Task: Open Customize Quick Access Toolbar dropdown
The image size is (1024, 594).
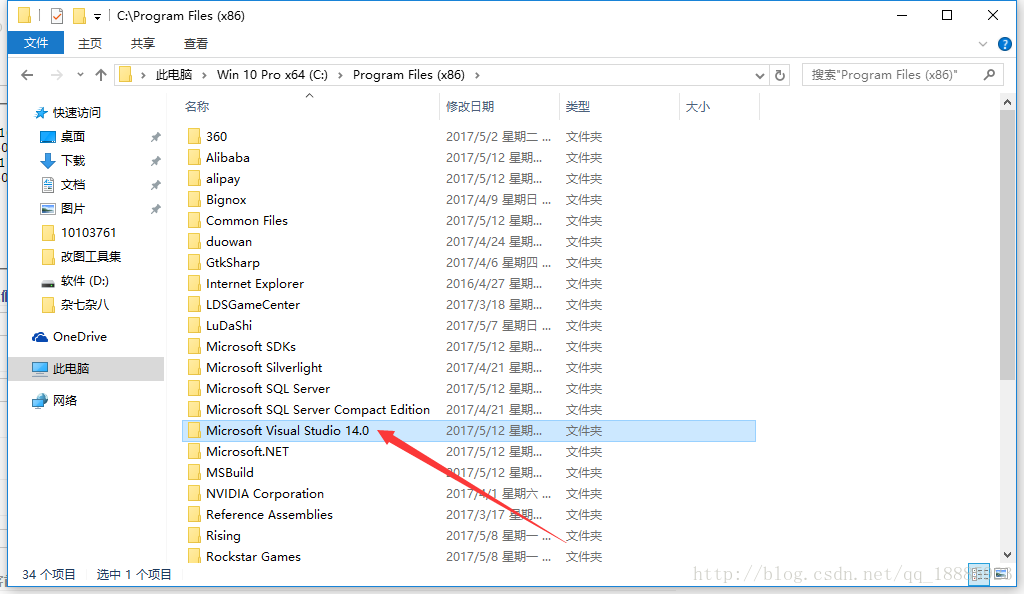Action: pyautogui.click(x=97, y=17)
